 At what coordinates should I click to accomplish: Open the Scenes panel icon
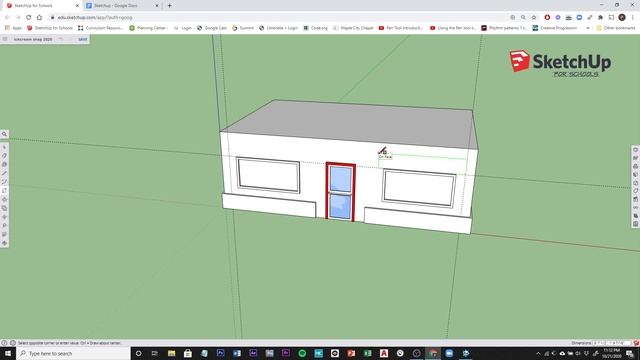tap(636, 199)
